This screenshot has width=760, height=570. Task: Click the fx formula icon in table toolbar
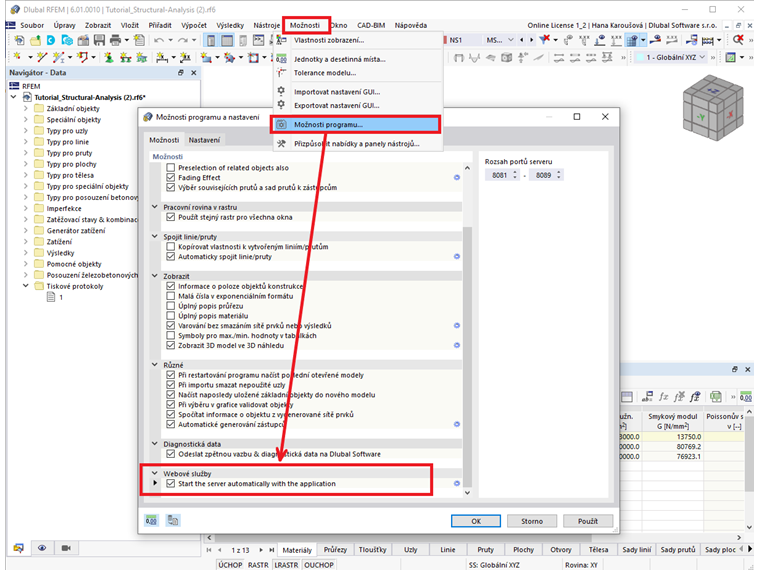click(664, 396)
